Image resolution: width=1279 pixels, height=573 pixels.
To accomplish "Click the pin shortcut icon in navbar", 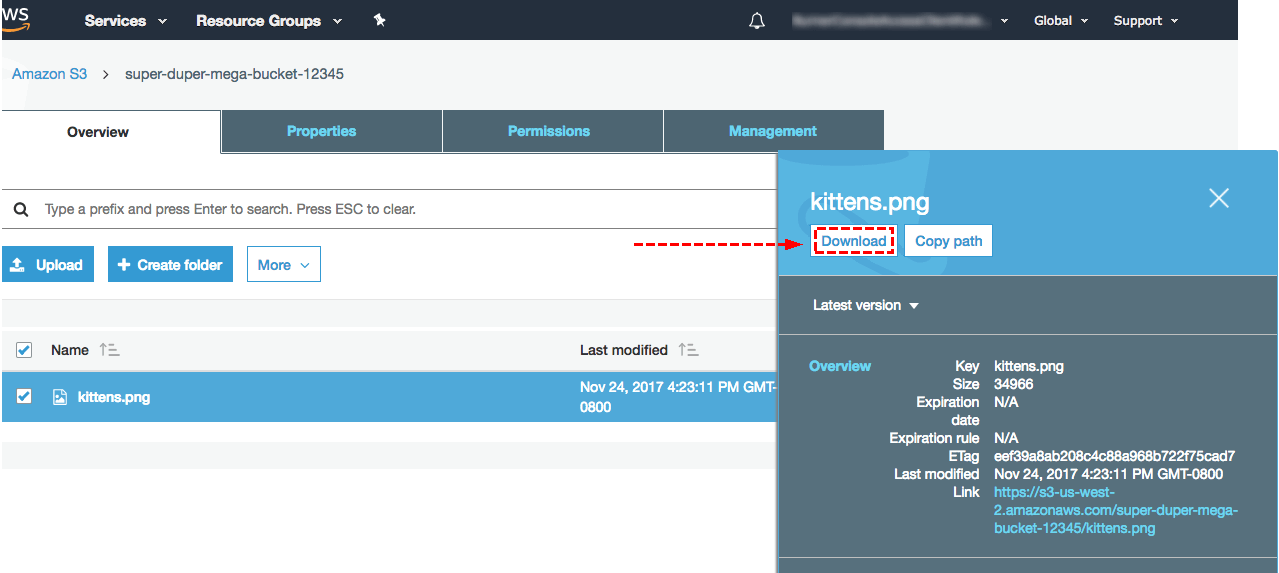I will (379, 20).
